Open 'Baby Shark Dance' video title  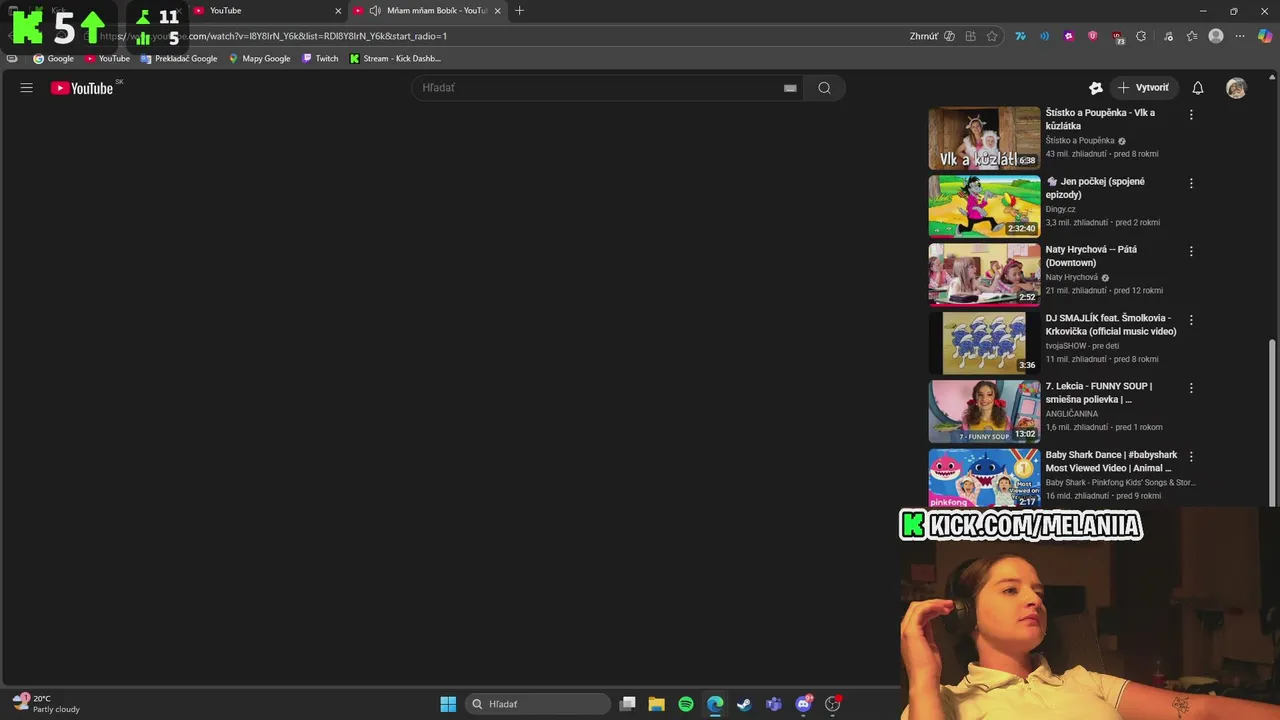(x=1111, y=461)
